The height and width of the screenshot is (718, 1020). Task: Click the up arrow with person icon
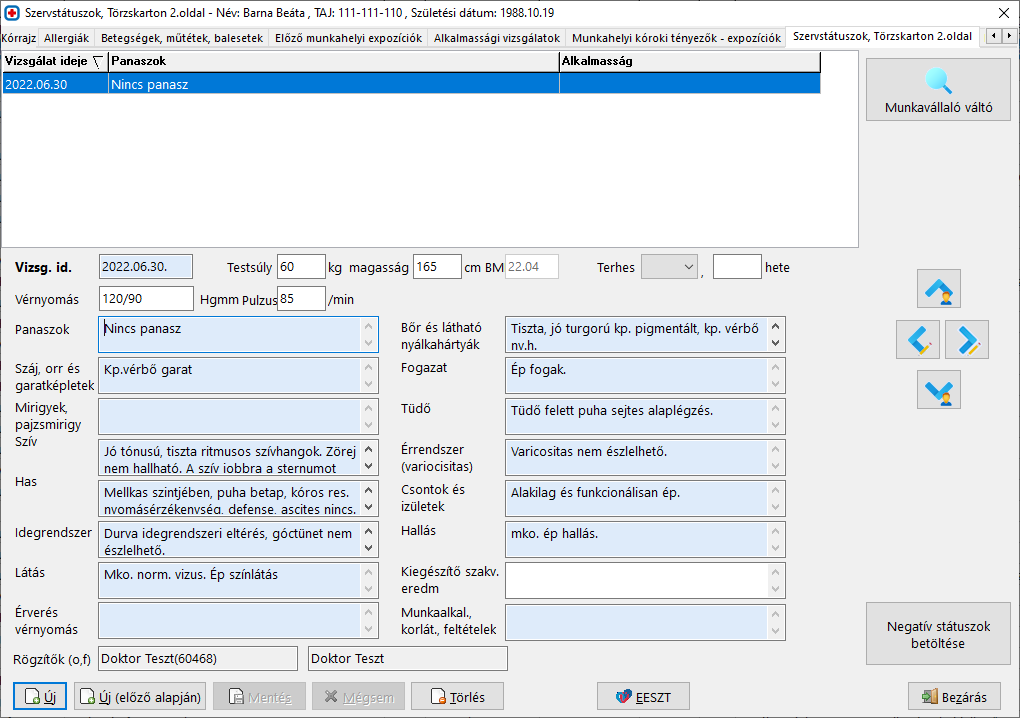click(938, 289)
